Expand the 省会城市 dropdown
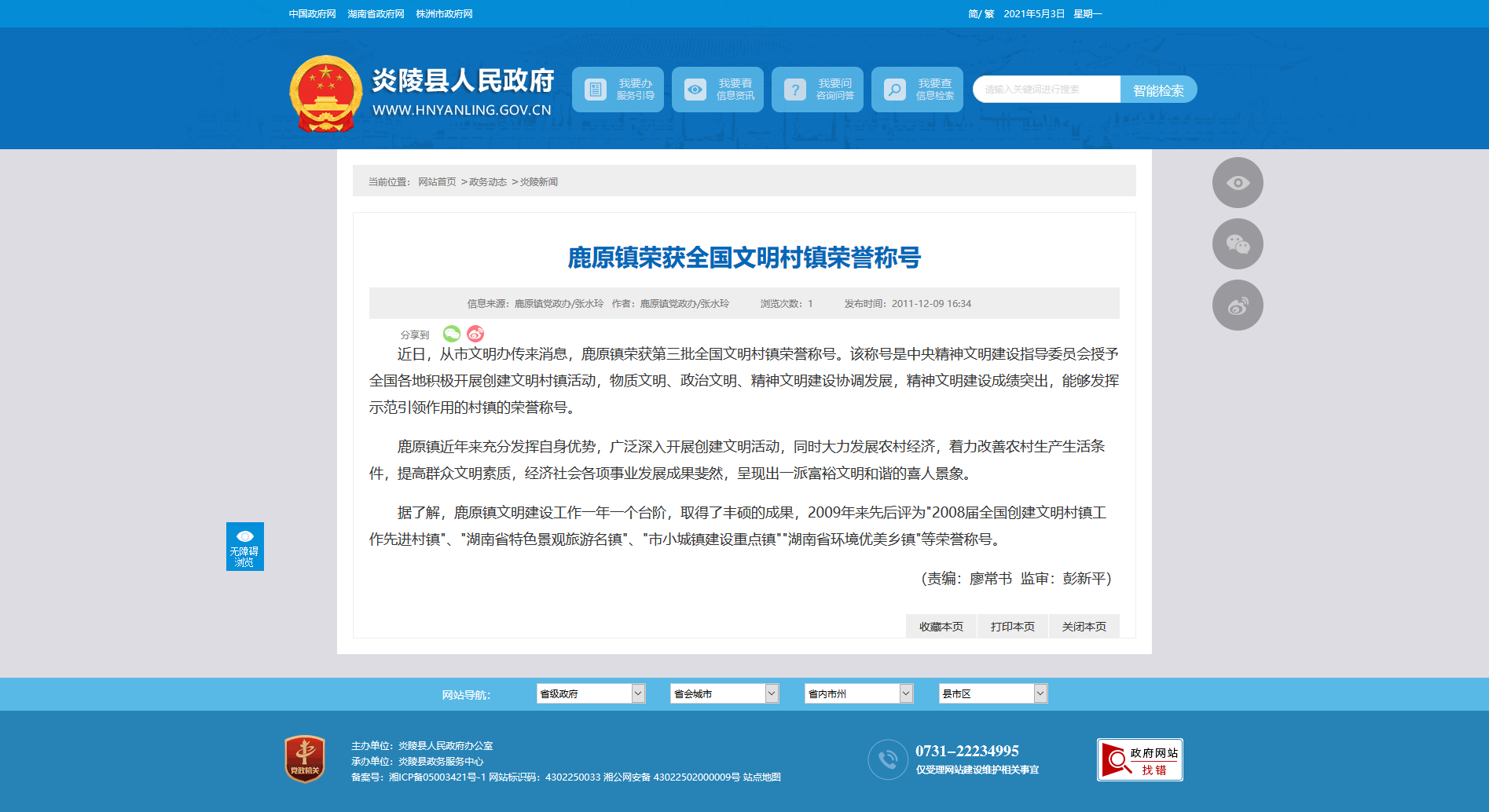The height and width of the screenshot is (812, 1489). point(724,693)
